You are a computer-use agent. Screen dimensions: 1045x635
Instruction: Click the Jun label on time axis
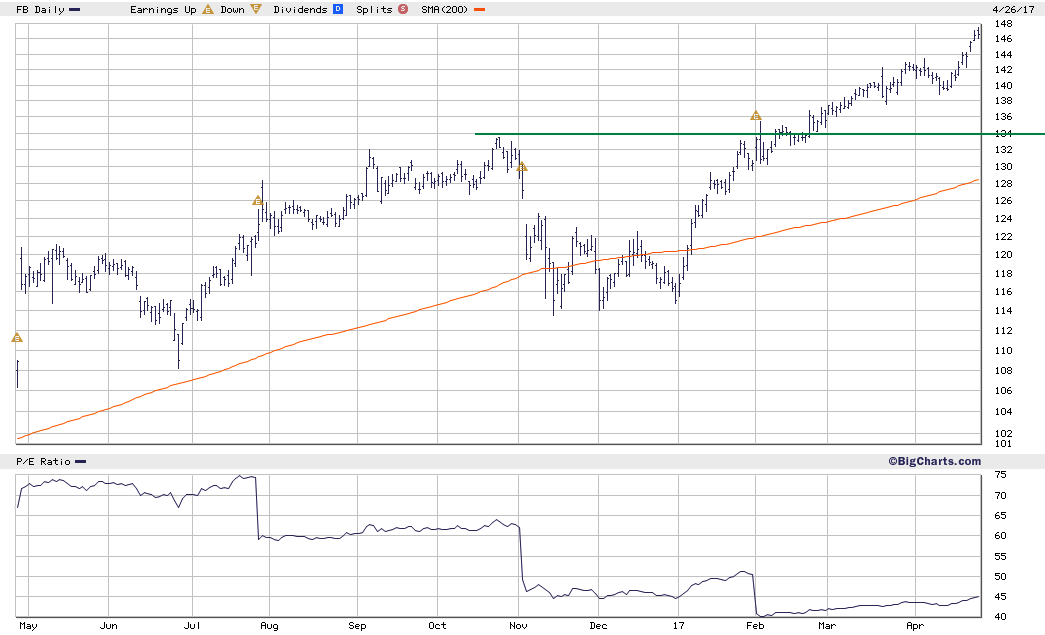109,626
